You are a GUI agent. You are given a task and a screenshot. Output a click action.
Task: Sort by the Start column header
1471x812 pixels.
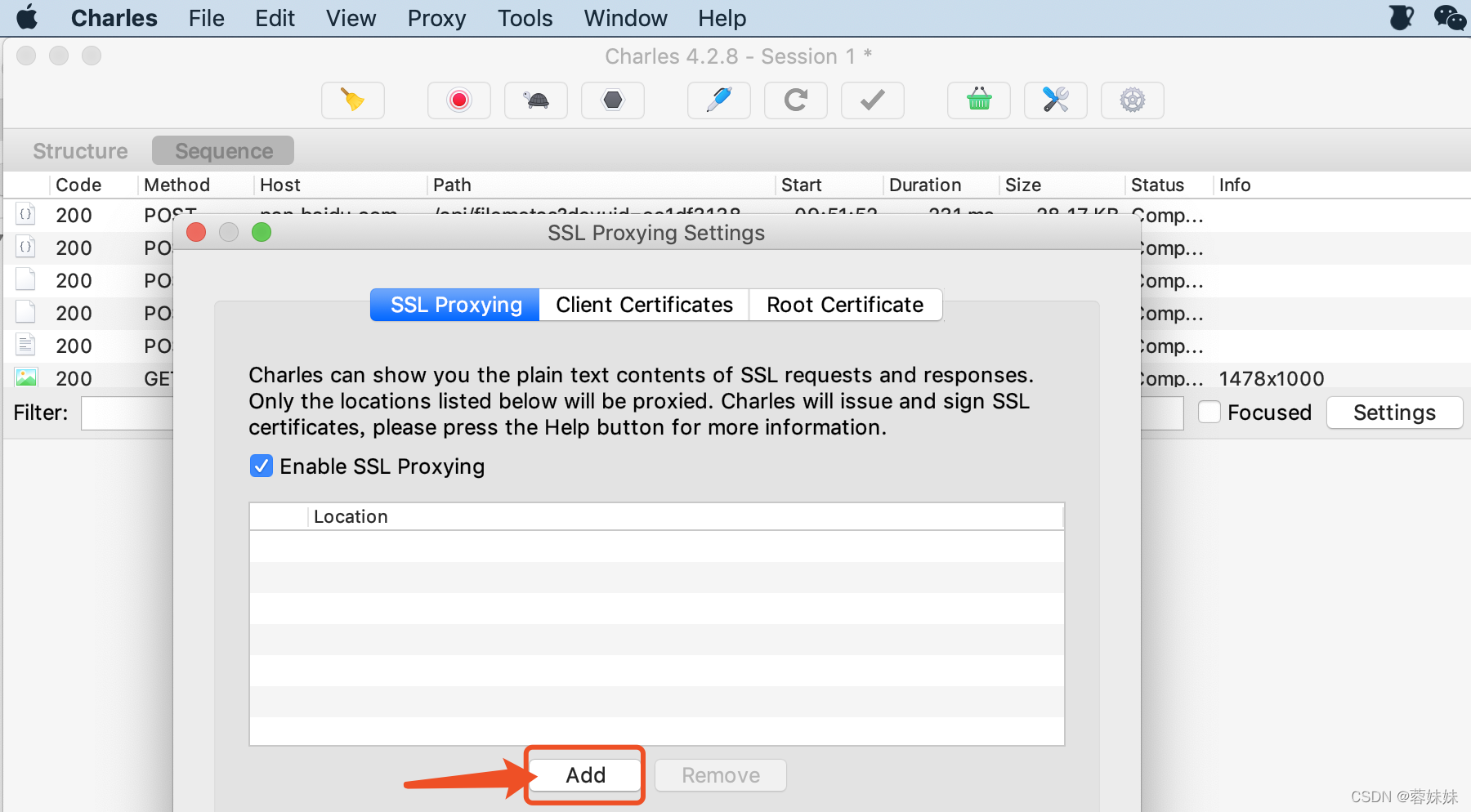(x=801, y=185)
